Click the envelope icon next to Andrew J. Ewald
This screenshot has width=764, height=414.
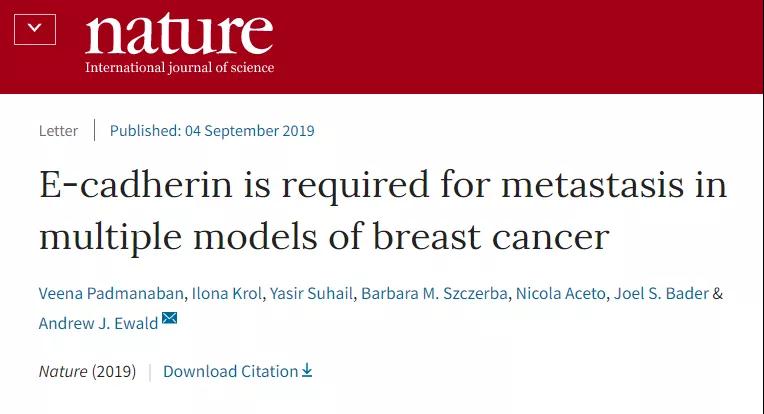coord(169,319)
